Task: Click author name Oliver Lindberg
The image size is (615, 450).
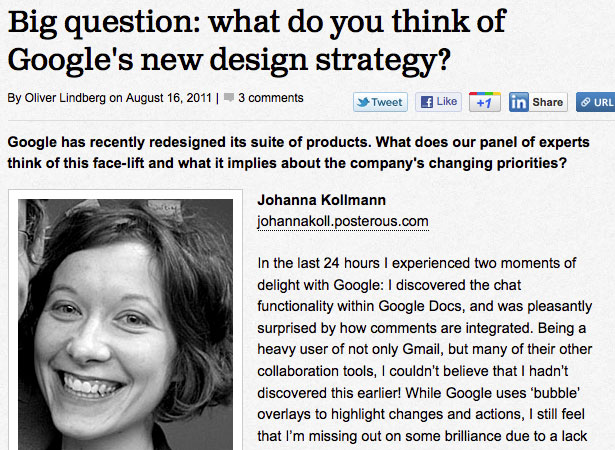Action: [66, 98]
